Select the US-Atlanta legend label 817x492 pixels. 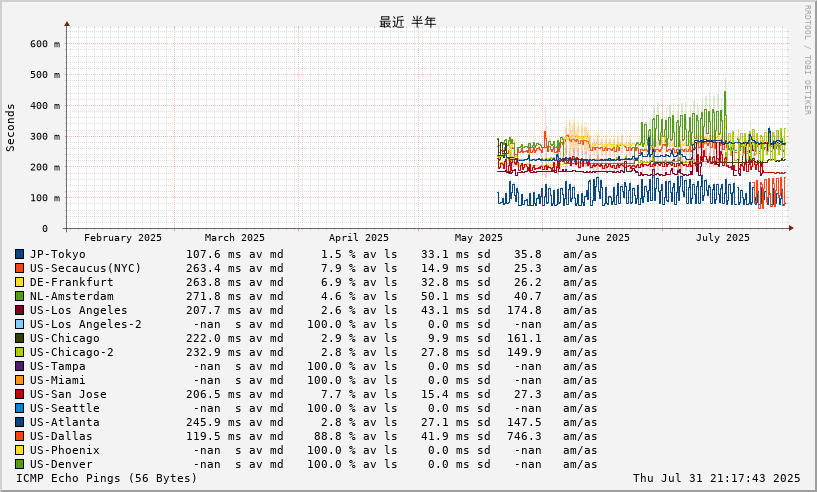point(64,422)
